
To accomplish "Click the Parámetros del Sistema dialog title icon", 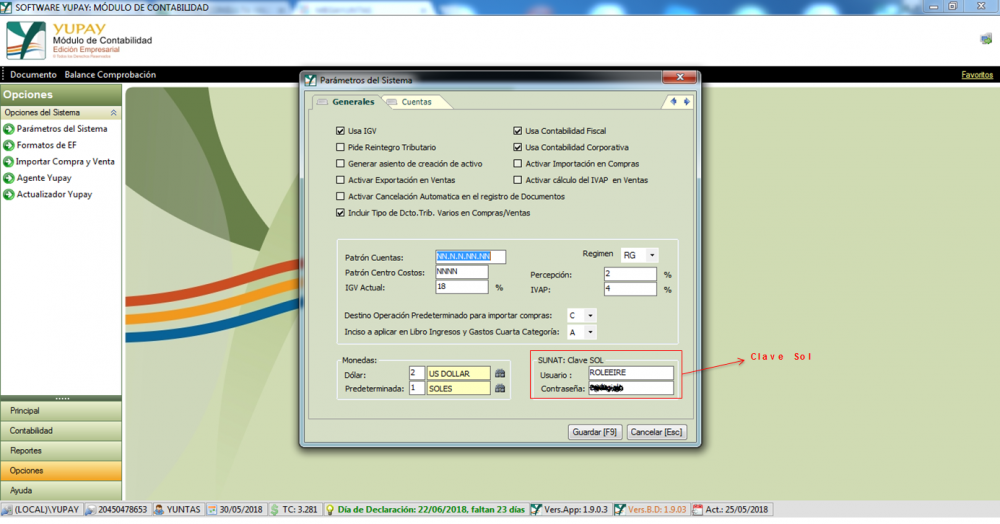I will [x=311, y=80].
